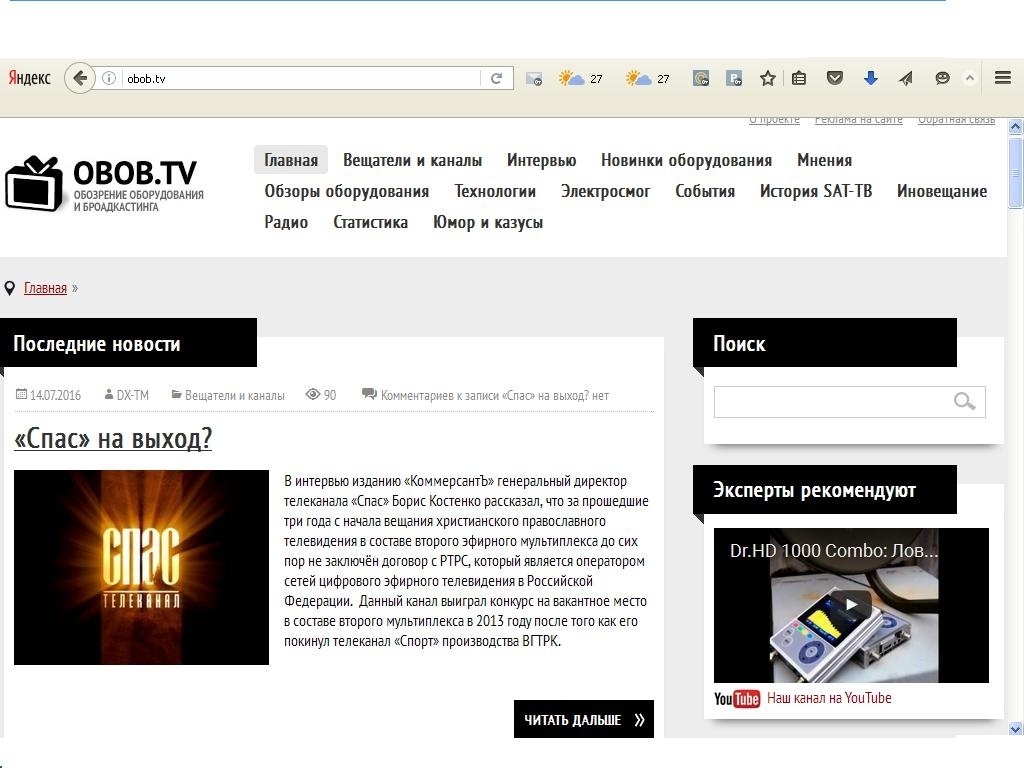The image size is (1024, 768).
Task: Click the OBOB.TV site logo
Action: point(105,184)
